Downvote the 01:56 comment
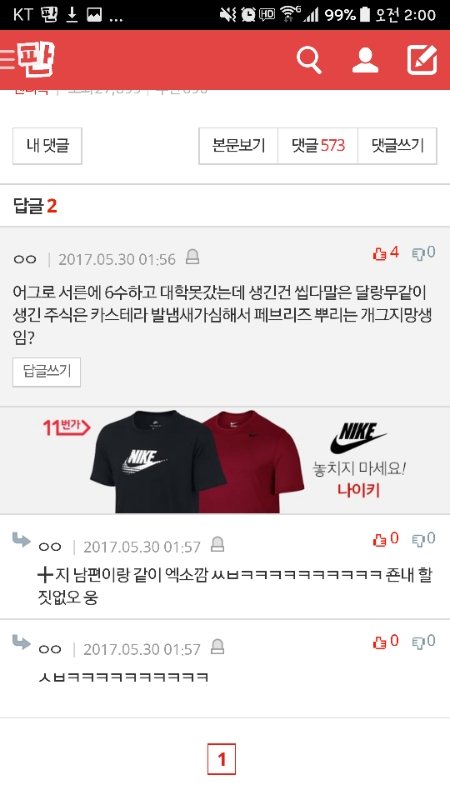Screen dimensions: 450x800 [x=423, y=253]
